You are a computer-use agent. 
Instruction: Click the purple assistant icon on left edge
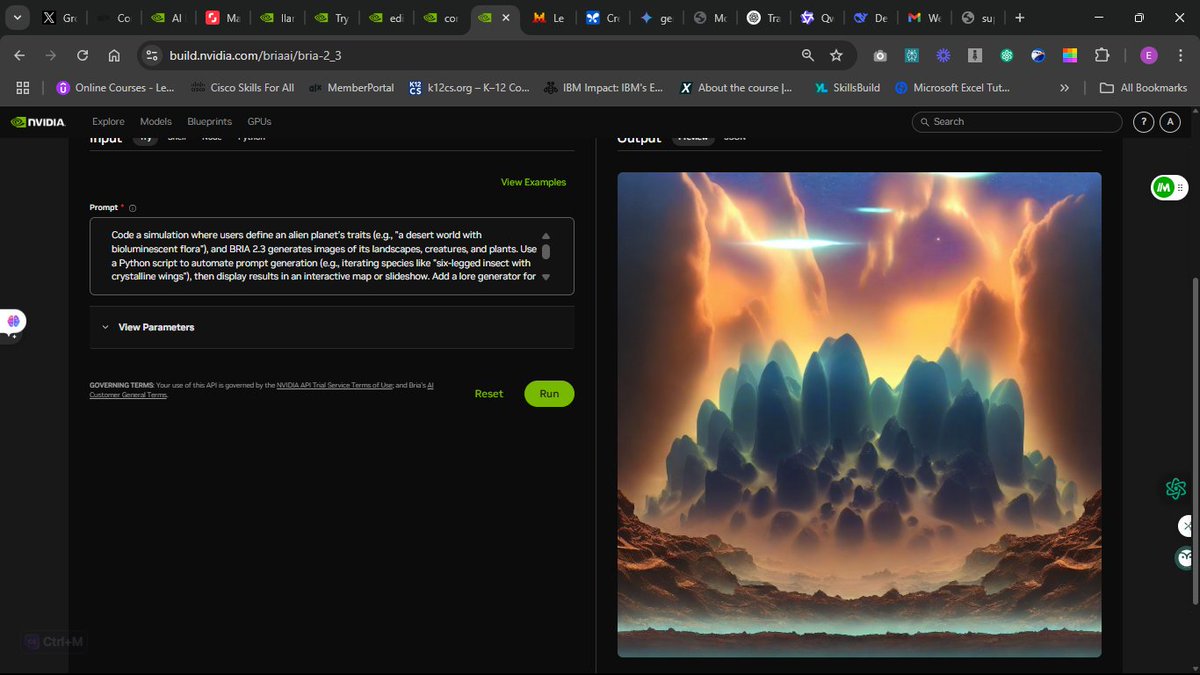coord(13,322)
